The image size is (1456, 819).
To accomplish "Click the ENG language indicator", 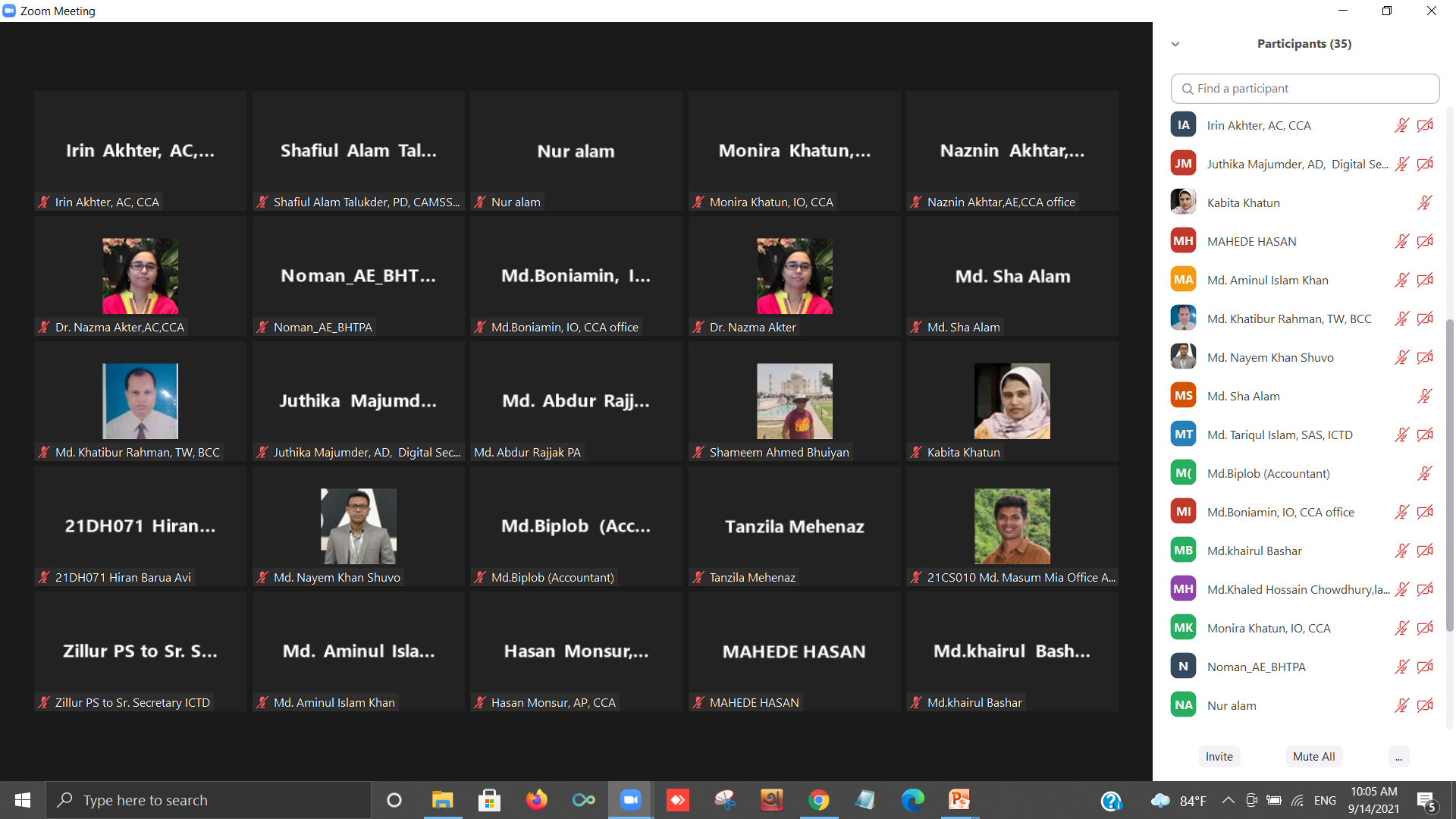I will click(1325, 801).
